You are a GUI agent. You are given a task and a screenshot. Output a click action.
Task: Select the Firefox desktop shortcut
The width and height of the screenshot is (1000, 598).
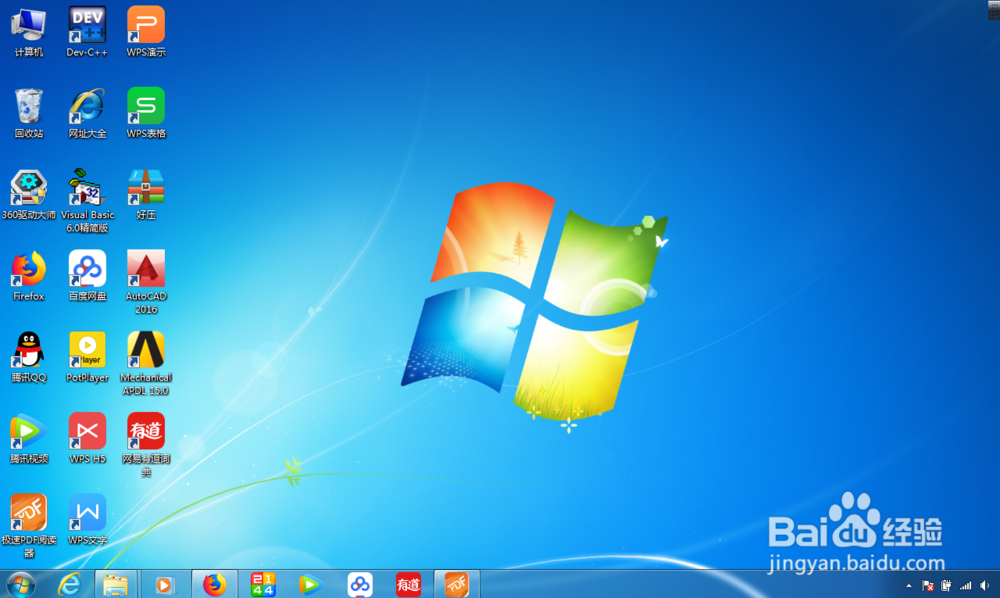(29, 276)
